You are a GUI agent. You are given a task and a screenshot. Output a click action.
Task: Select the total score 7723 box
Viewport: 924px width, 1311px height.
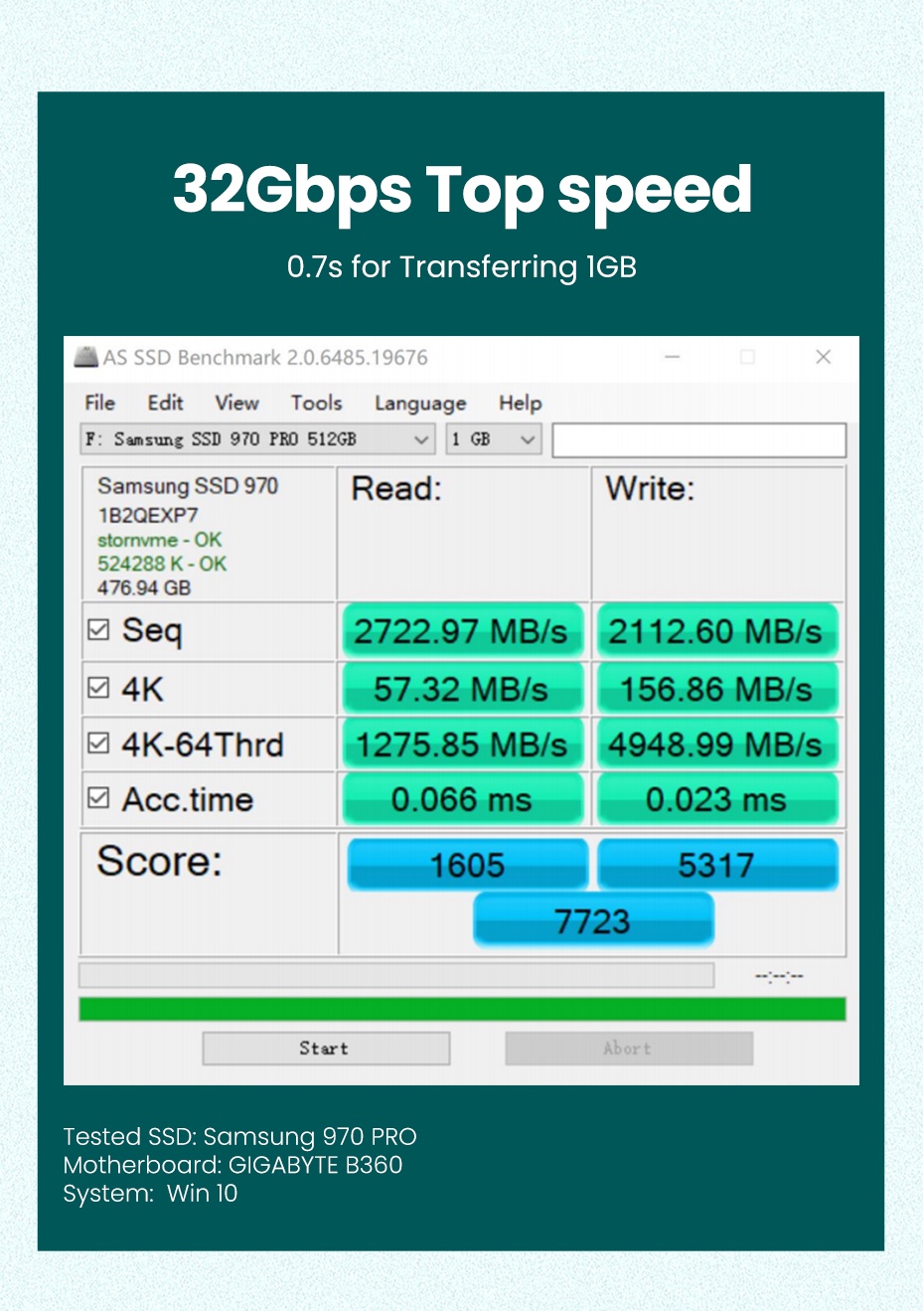point(593,920)
